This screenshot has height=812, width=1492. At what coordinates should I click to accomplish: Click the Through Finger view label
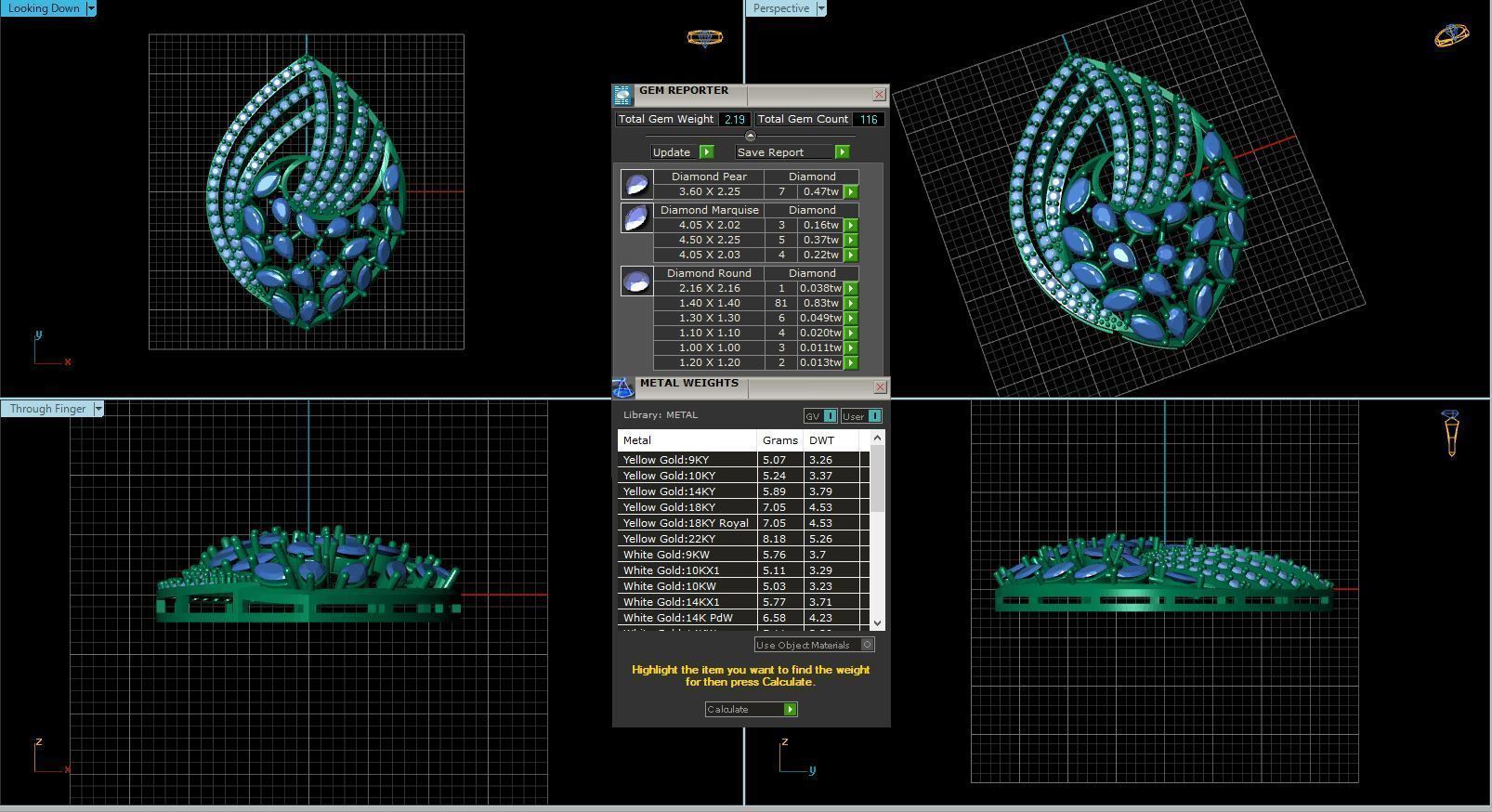(47, 409)
